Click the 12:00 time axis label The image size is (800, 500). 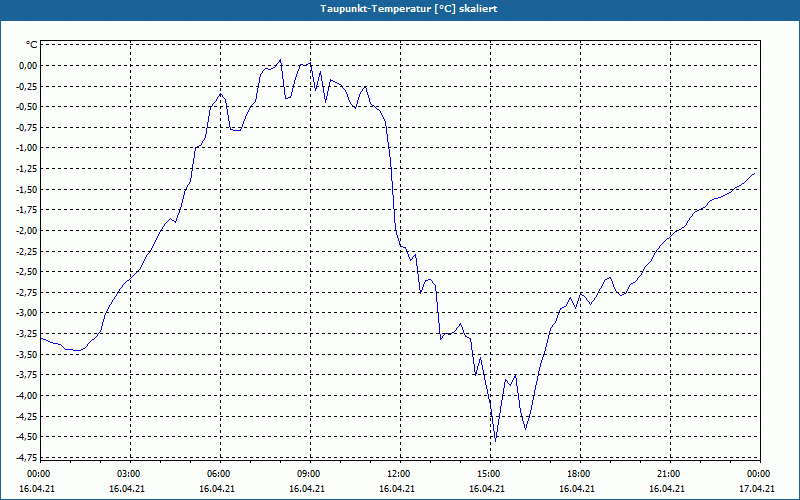[x=399, y=474]
